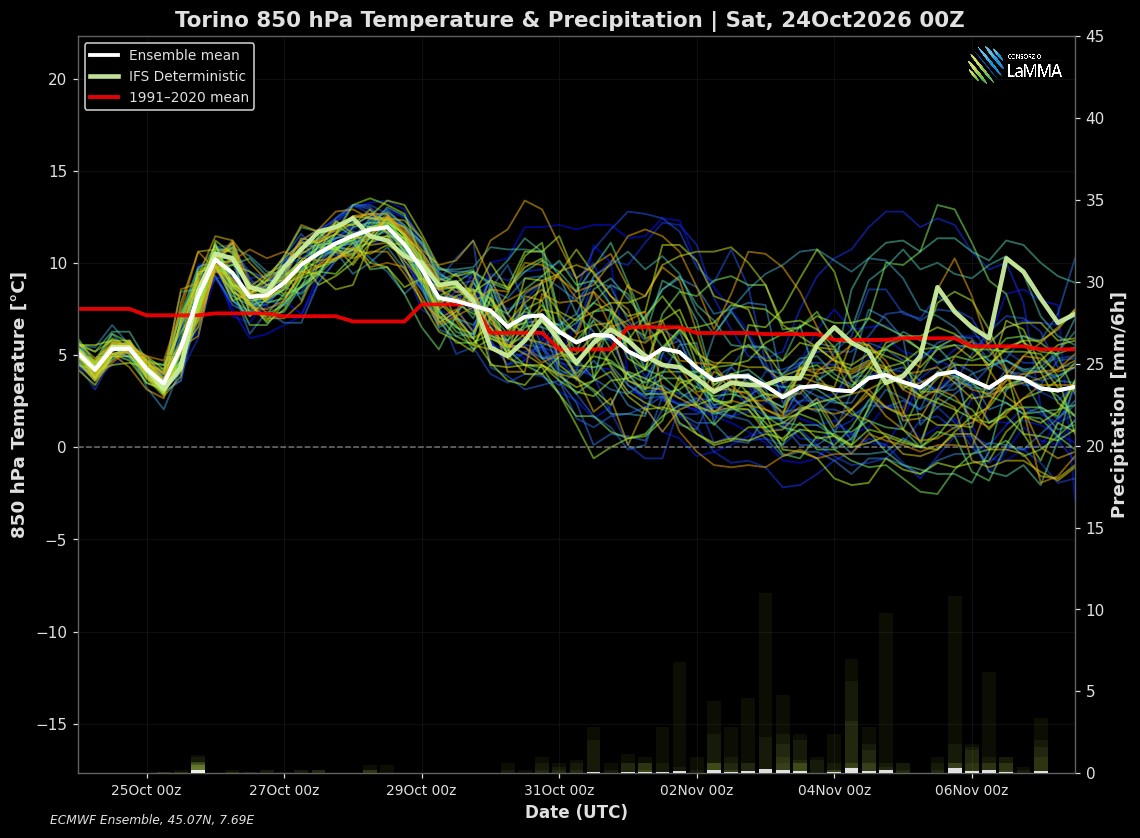Click the '20' tick on the precipitation axis
The height and width of the screenshot is (838, 1140).
point(1095,446)
